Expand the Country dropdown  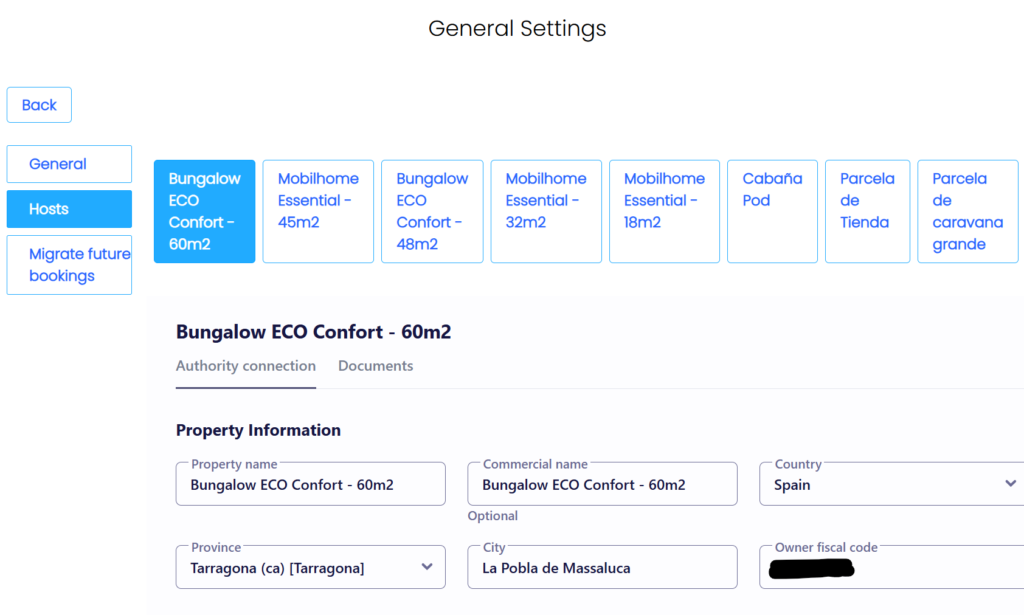pyautogui.click(x=1009, y=484)
